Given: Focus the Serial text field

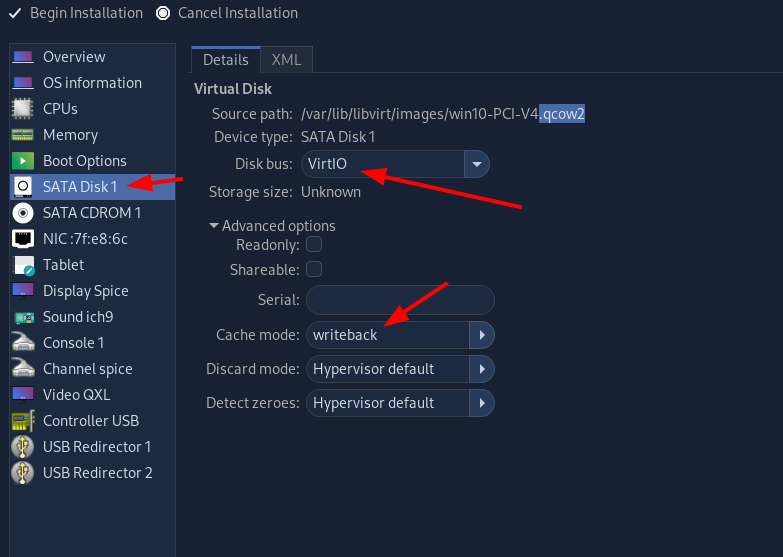Looking at the screenshot, I should click(x=400, y=300).
